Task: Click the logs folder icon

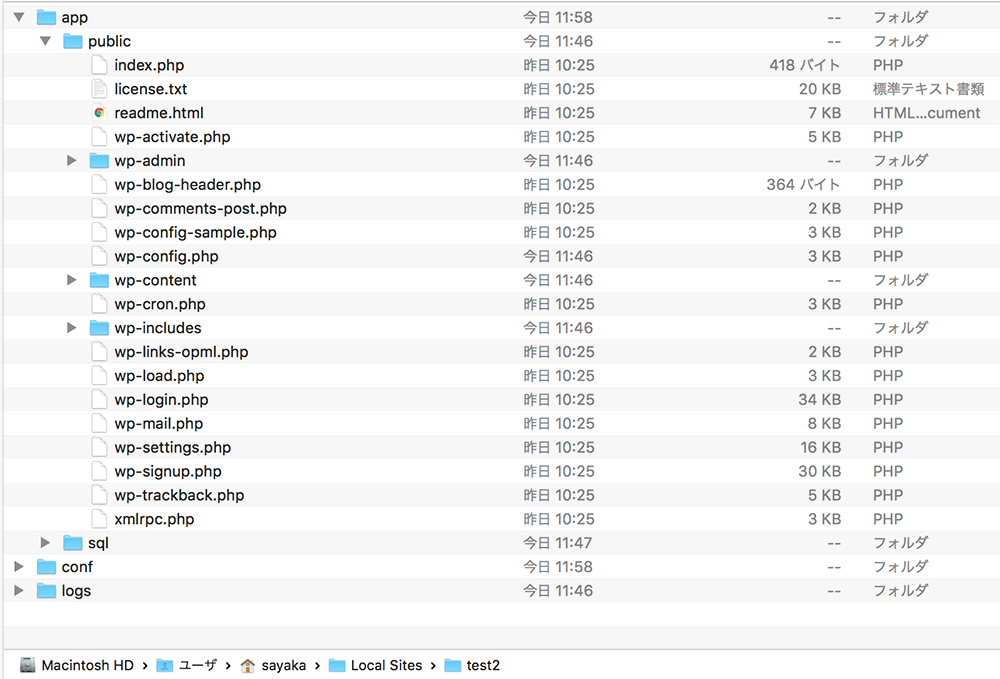Action: [x=47, y=590]
